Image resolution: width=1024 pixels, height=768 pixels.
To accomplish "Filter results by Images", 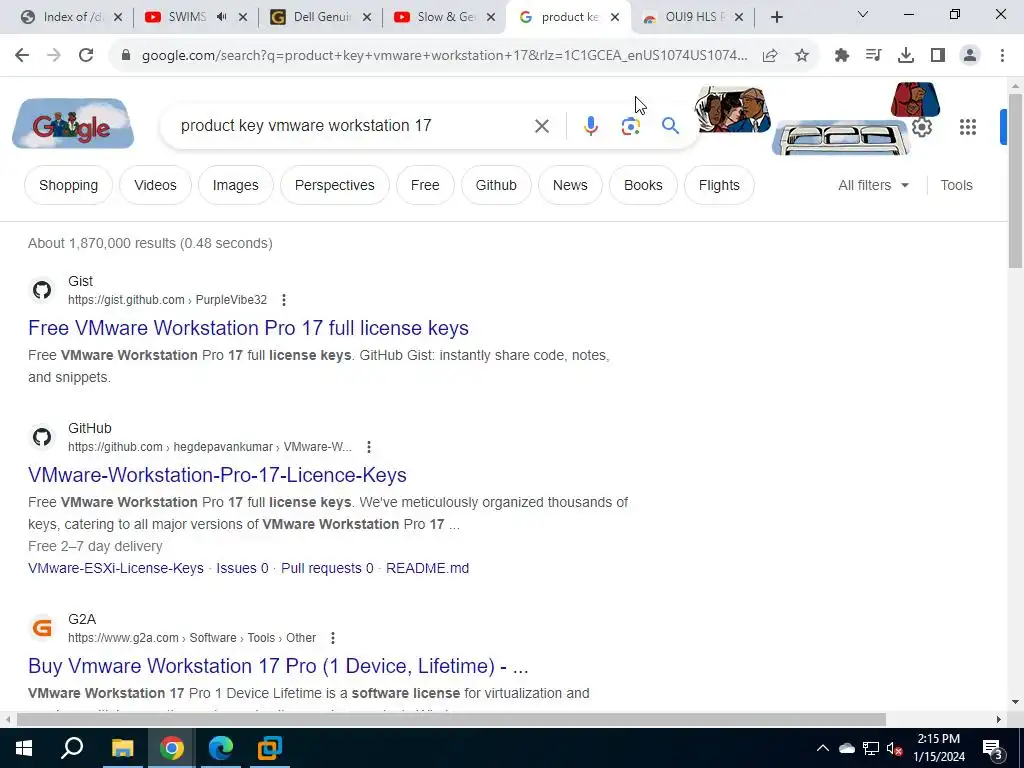I will [x=236, y=185].
